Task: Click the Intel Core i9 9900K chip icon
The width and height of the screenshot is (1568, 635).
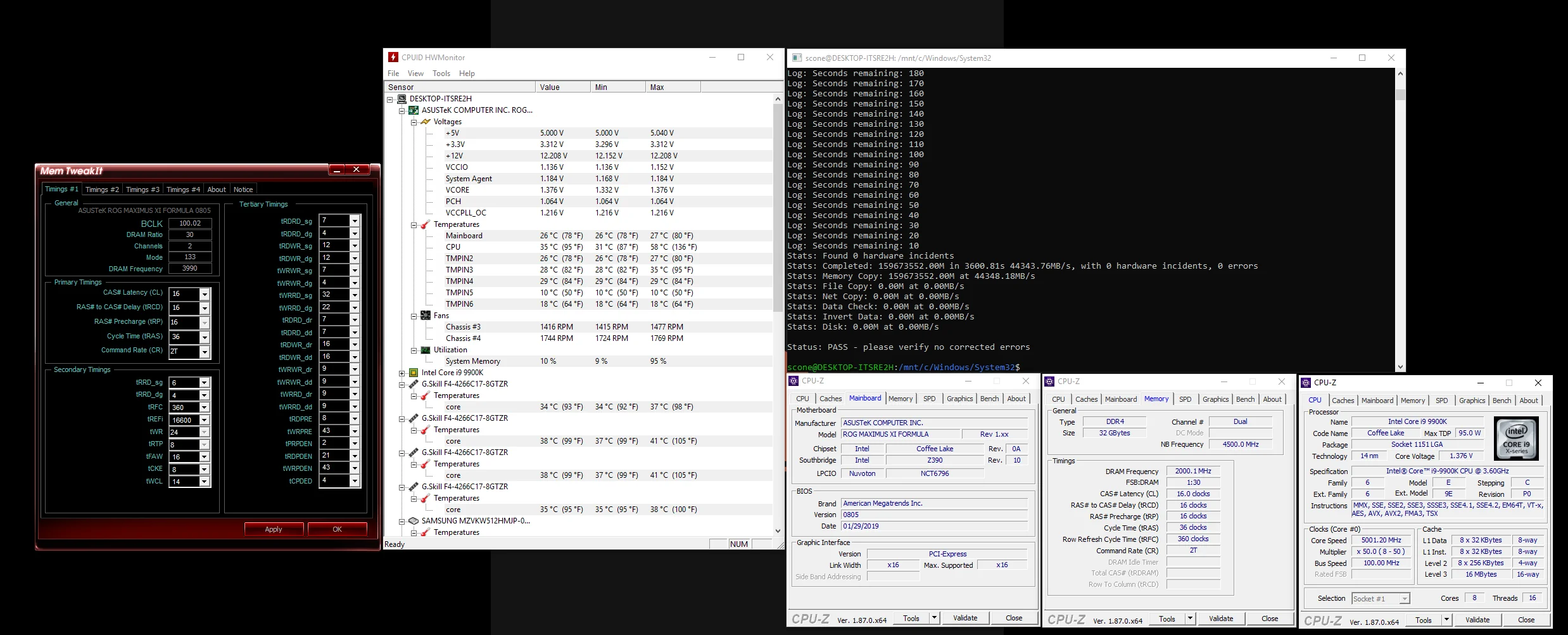Action: point(414,373)
